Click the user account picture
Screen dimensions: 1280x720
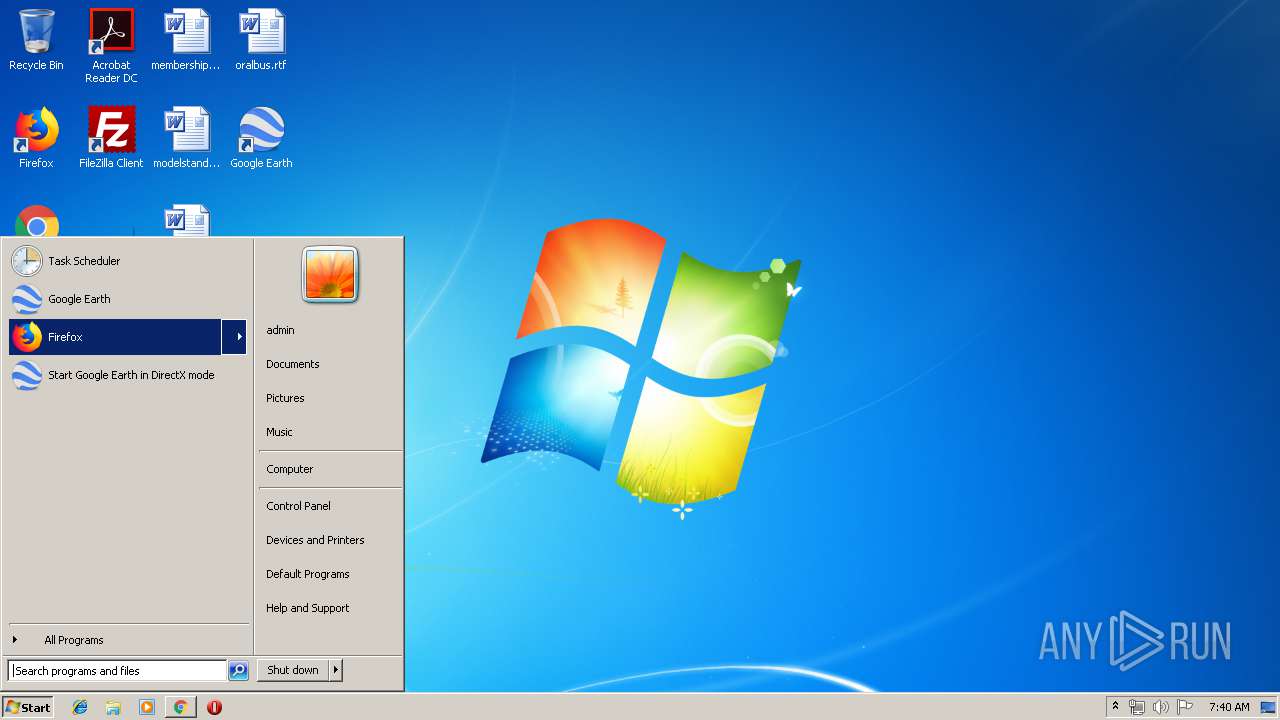tap(330, 274)
